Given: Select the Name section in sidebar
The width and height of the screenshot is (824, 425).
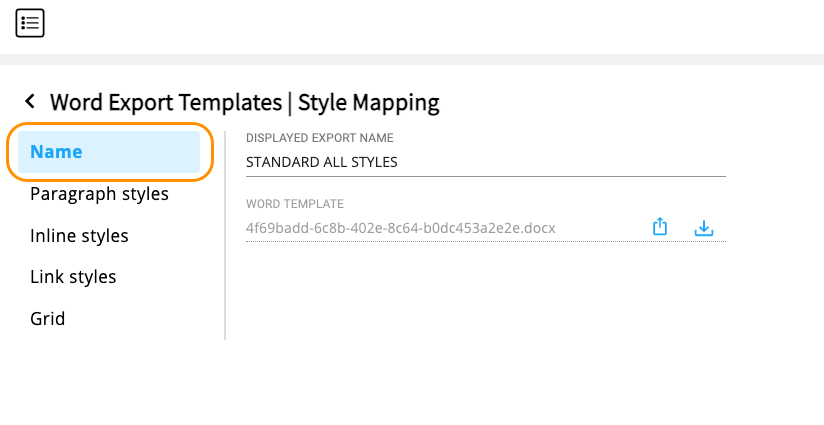Looking at the screenshot, I should click(109, 152).
